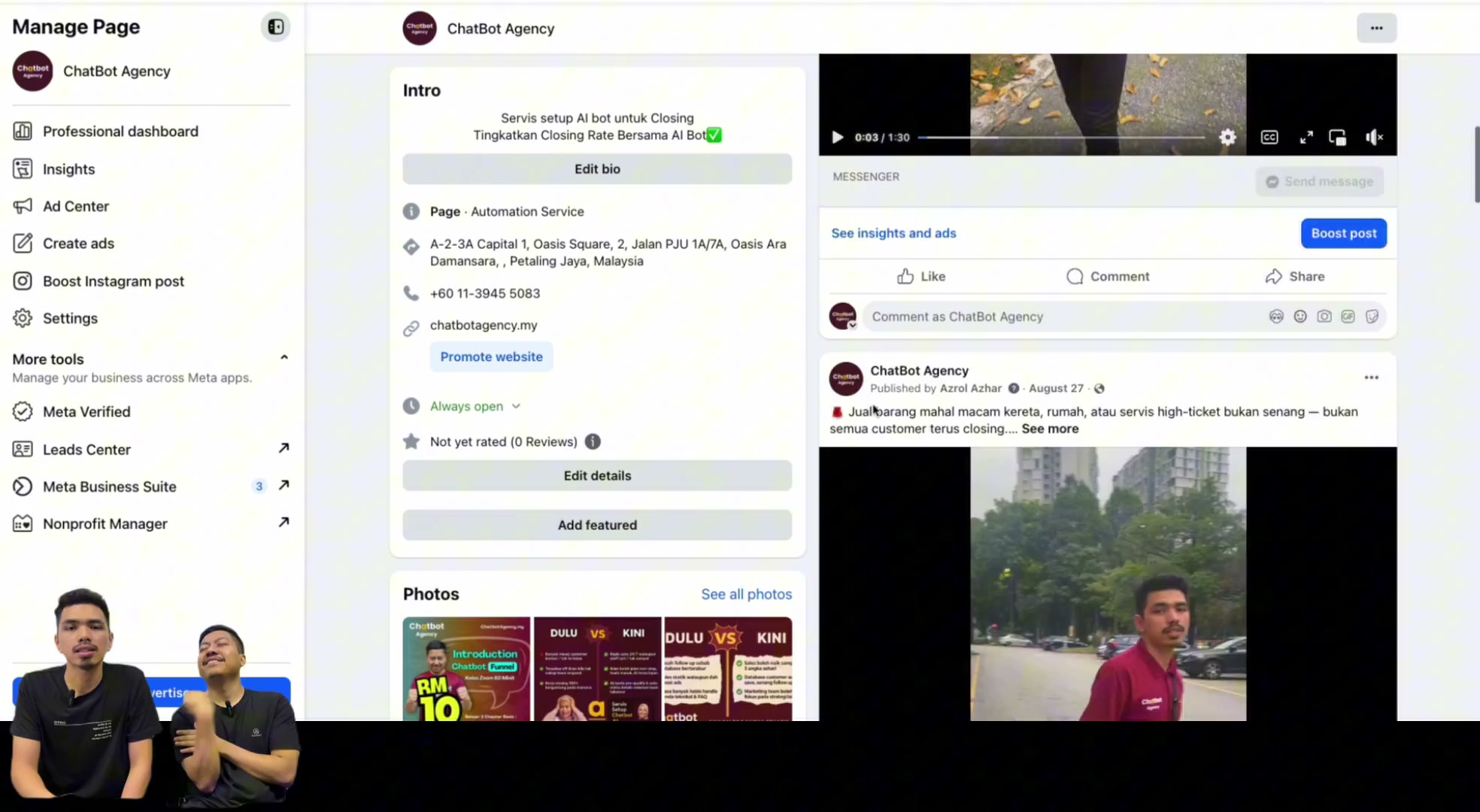Click Edit details button

(597, 475)
